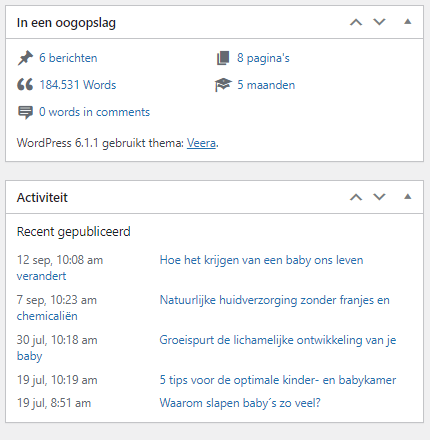Open post Natuurlijke huidverzorging zonder franjes
The height and width of the screenshot is (440, 430).
274,300
